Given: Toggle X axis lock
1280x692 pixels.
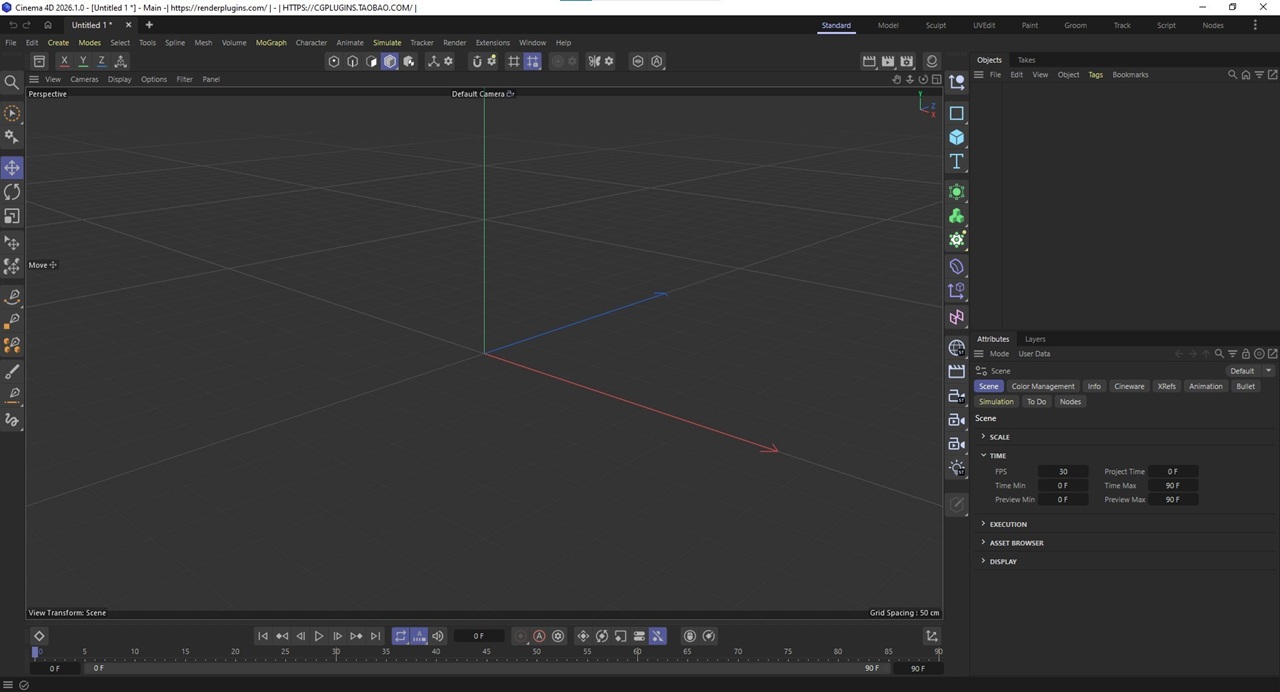Looking at the screenshot, I should tap(64, 61).
